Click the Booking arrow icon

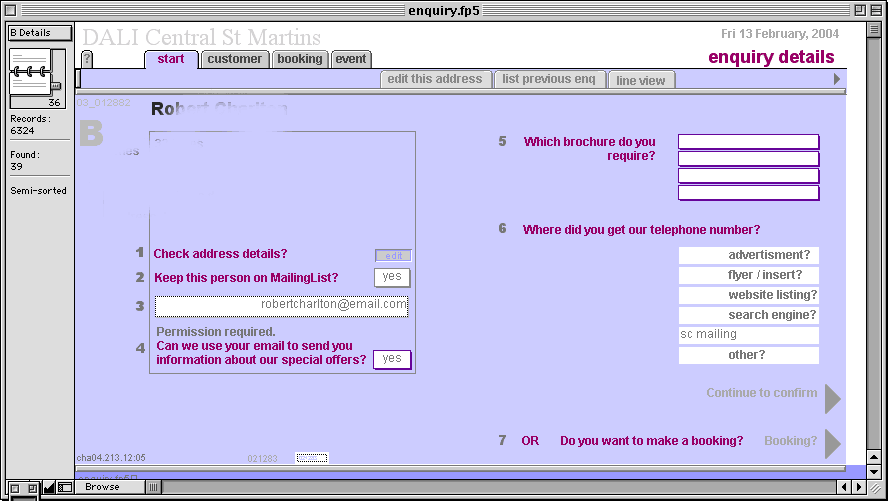(x=832, y=443)
